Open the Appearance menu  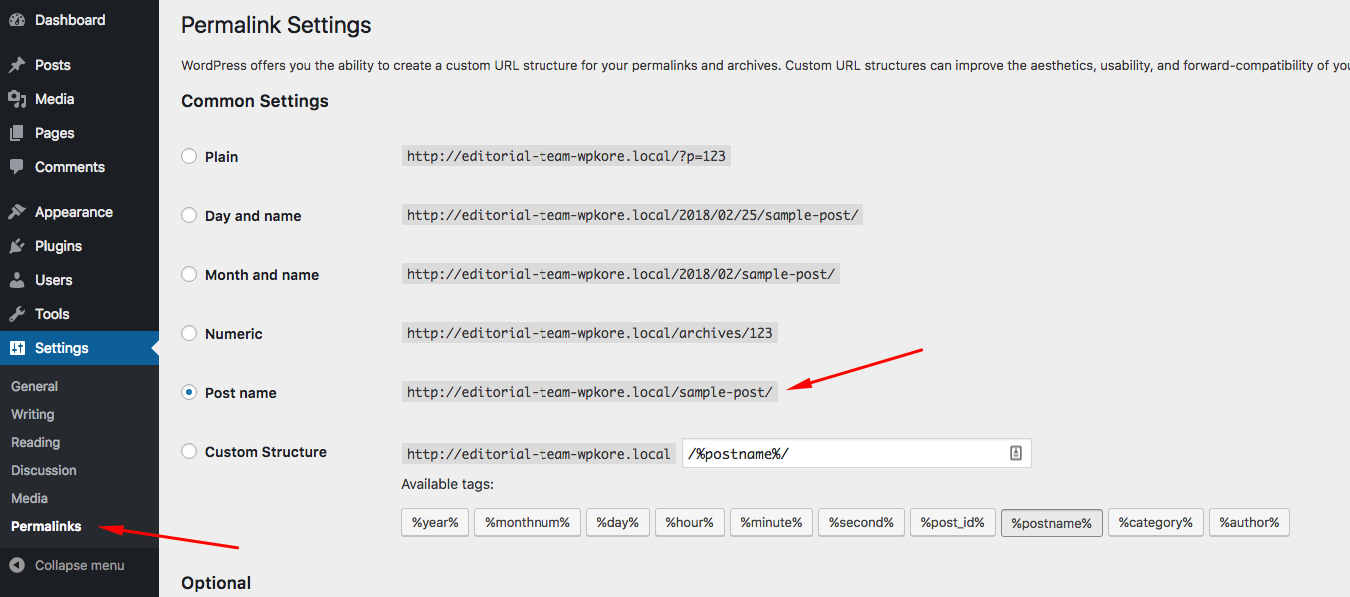73,212
